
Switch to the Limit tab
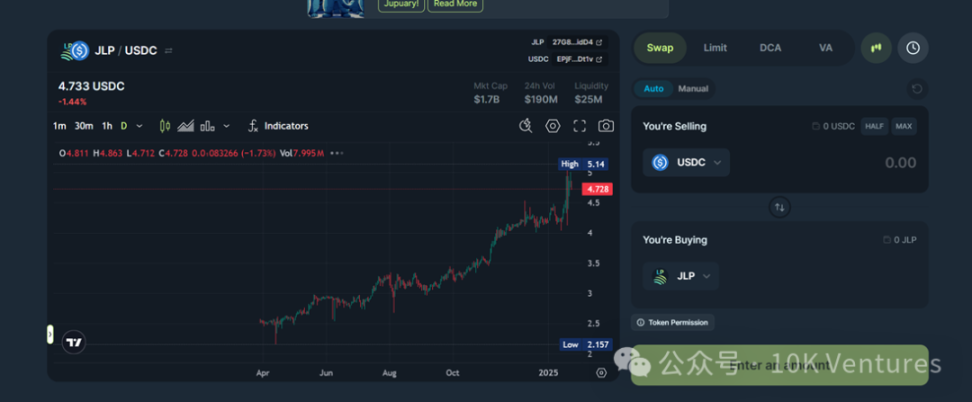click(x=715, y=48)
